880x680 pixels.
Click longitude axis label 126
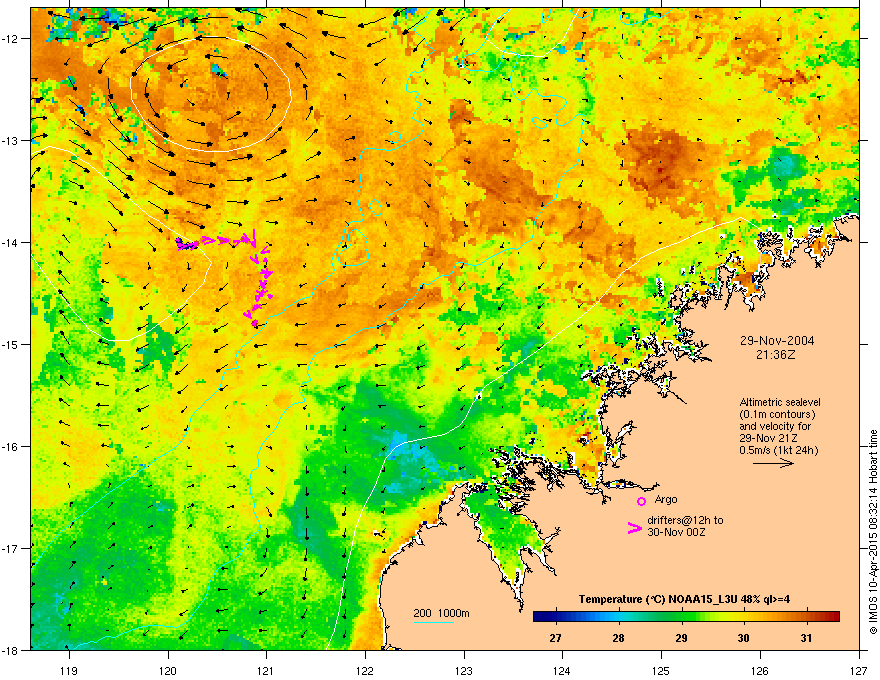coord(760,670)
